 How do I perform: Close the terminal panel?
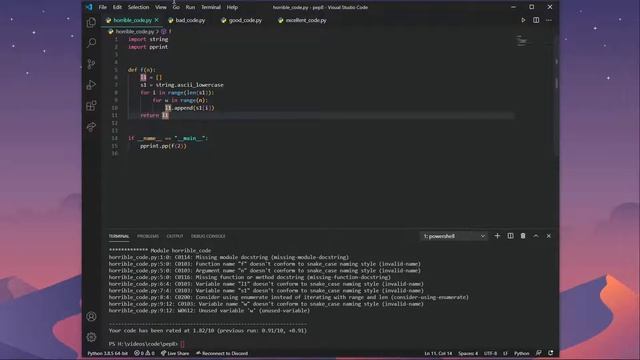pyautogui.click(x=549, y=236)
